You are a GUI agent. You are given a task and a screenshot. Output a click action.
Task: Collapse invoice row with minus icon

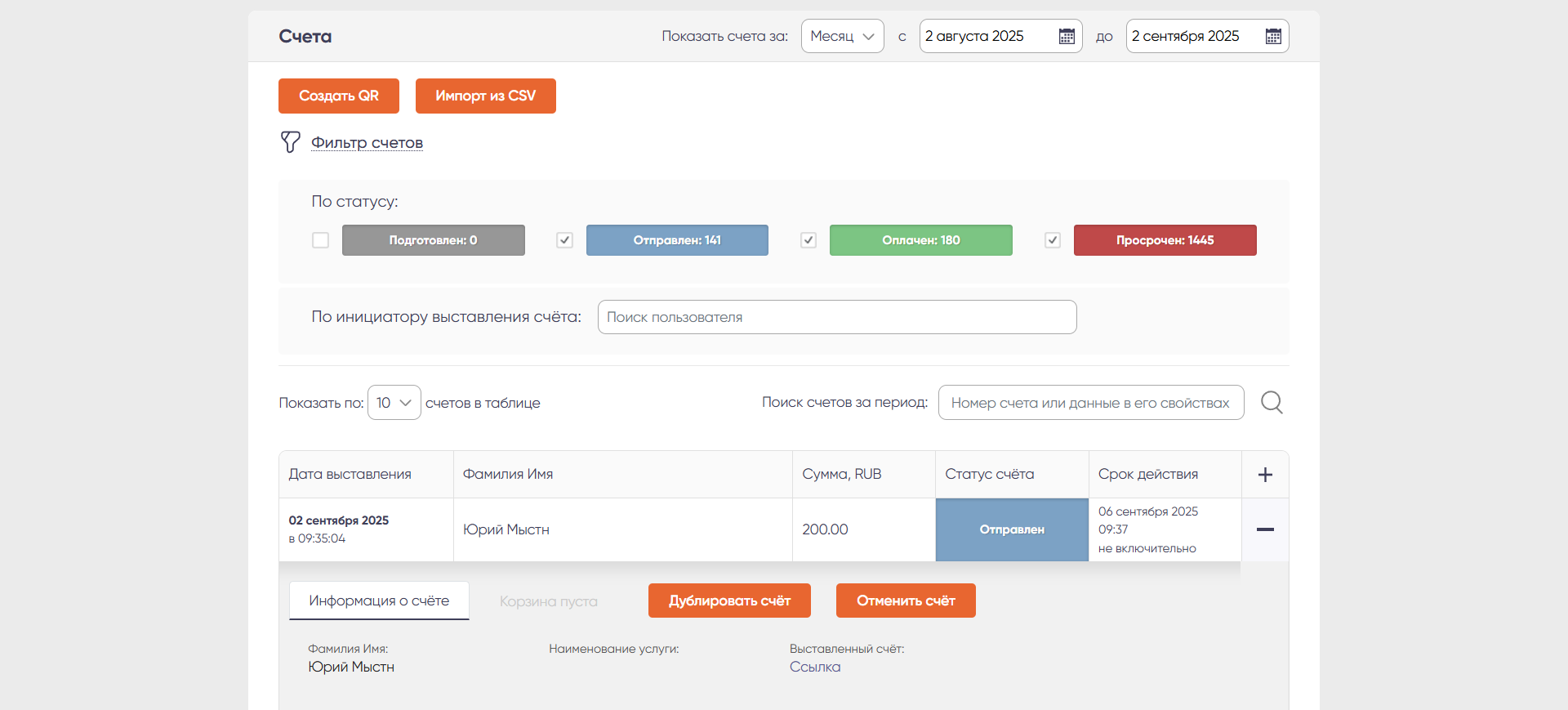point(1265,529)
